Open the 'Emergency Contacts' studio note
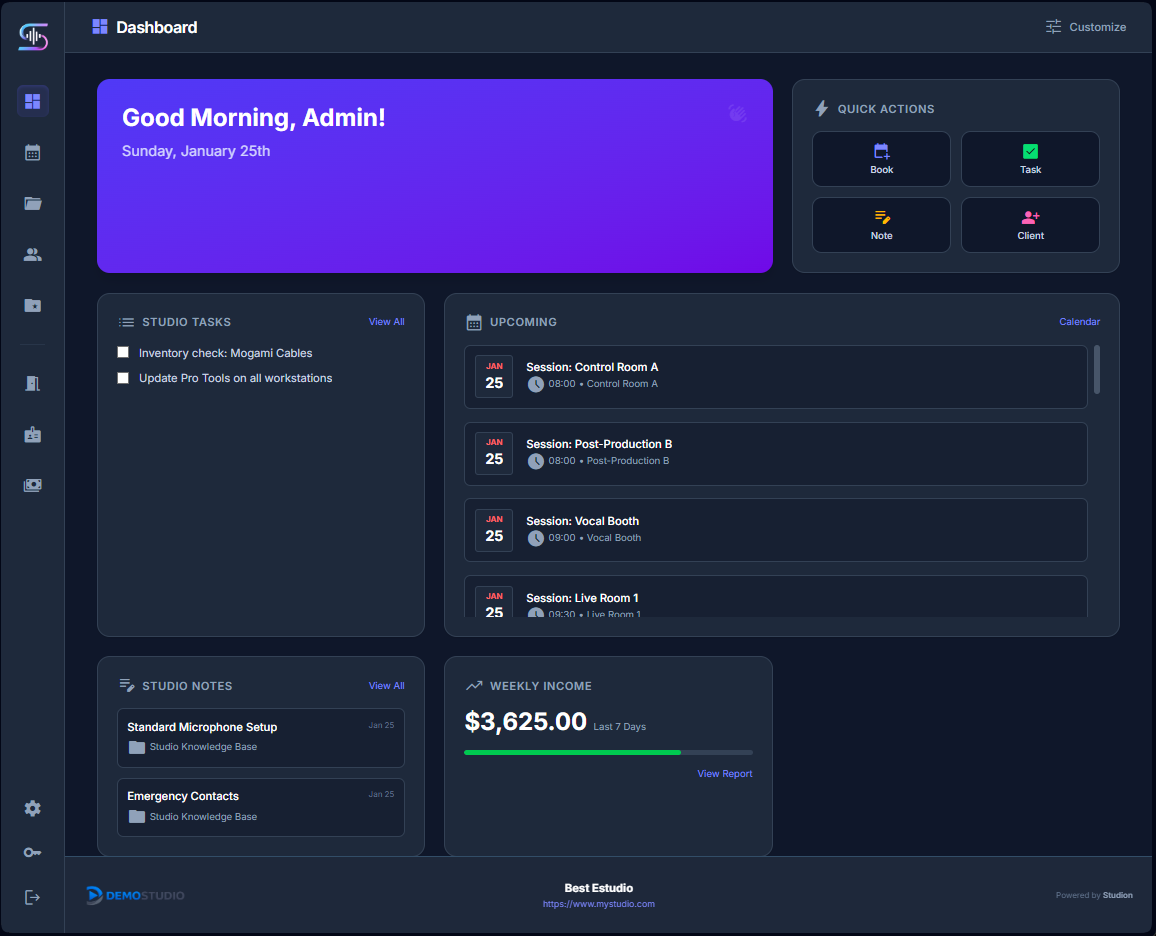 click(x=261, y=807)
